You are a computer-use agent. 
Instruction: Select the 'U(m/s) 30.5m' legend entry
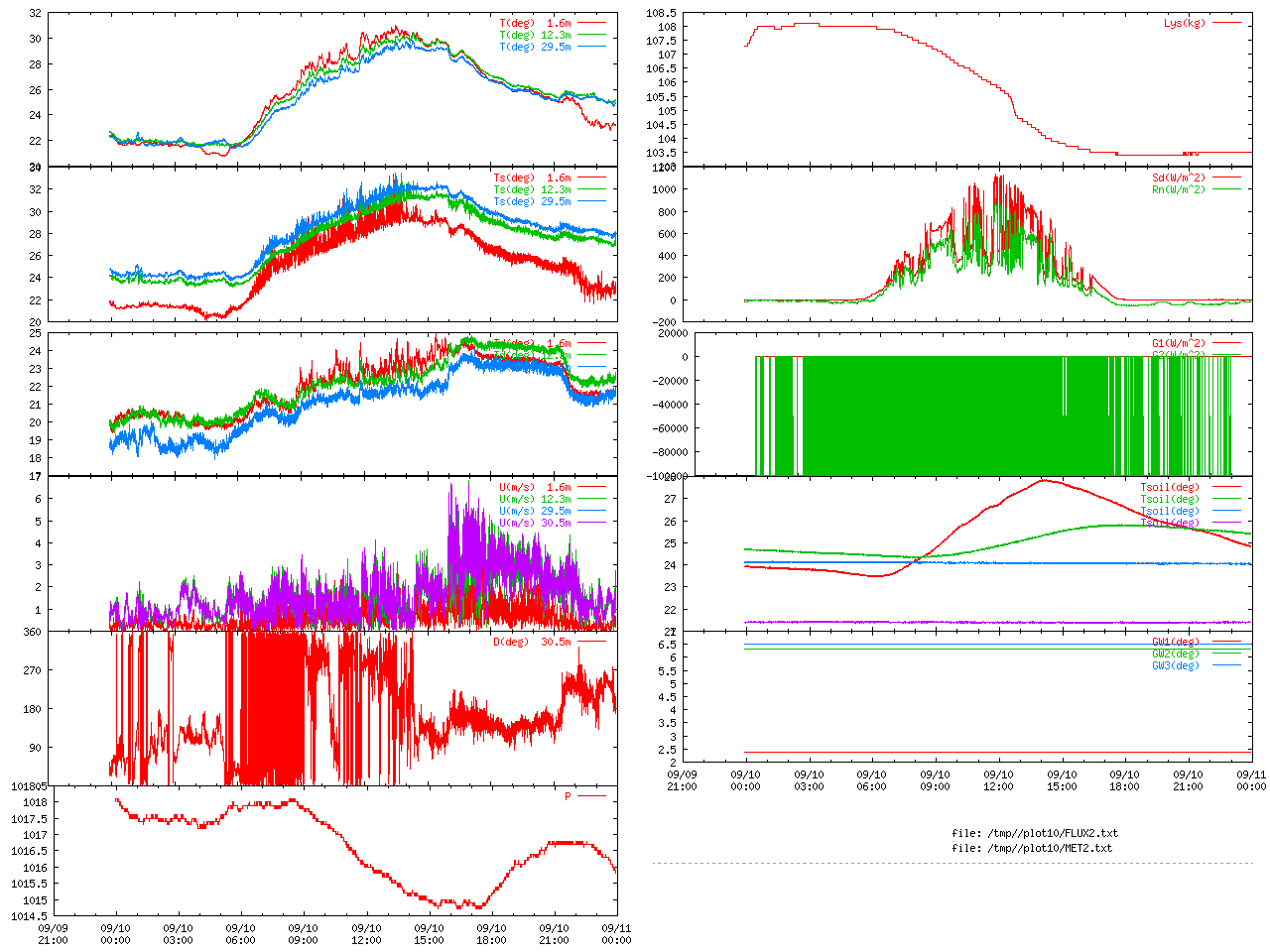[x=535, y=524]
